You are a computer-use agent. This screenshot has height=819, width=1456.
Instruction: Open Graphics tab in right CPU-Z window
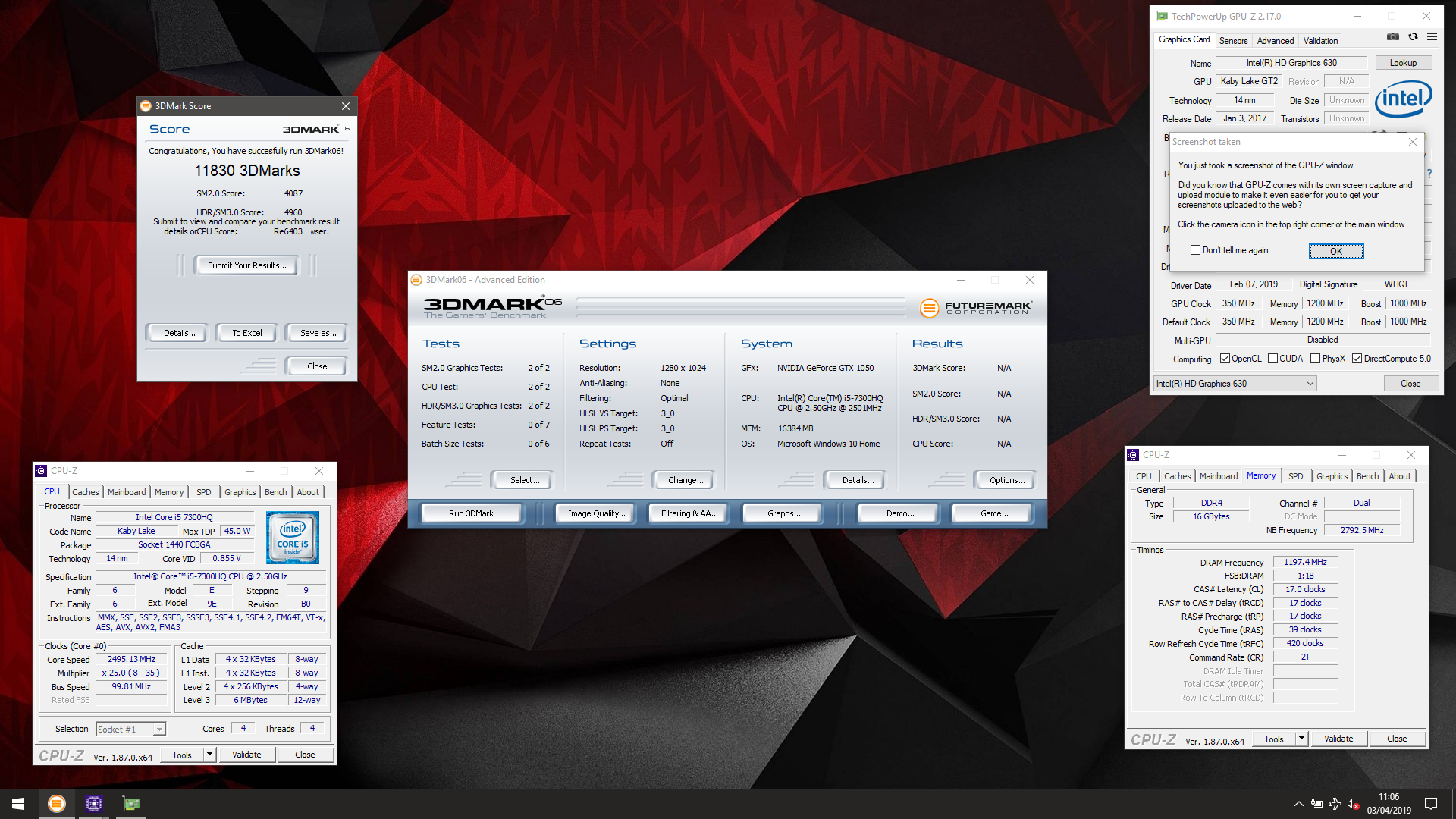tap(1332, 476)
